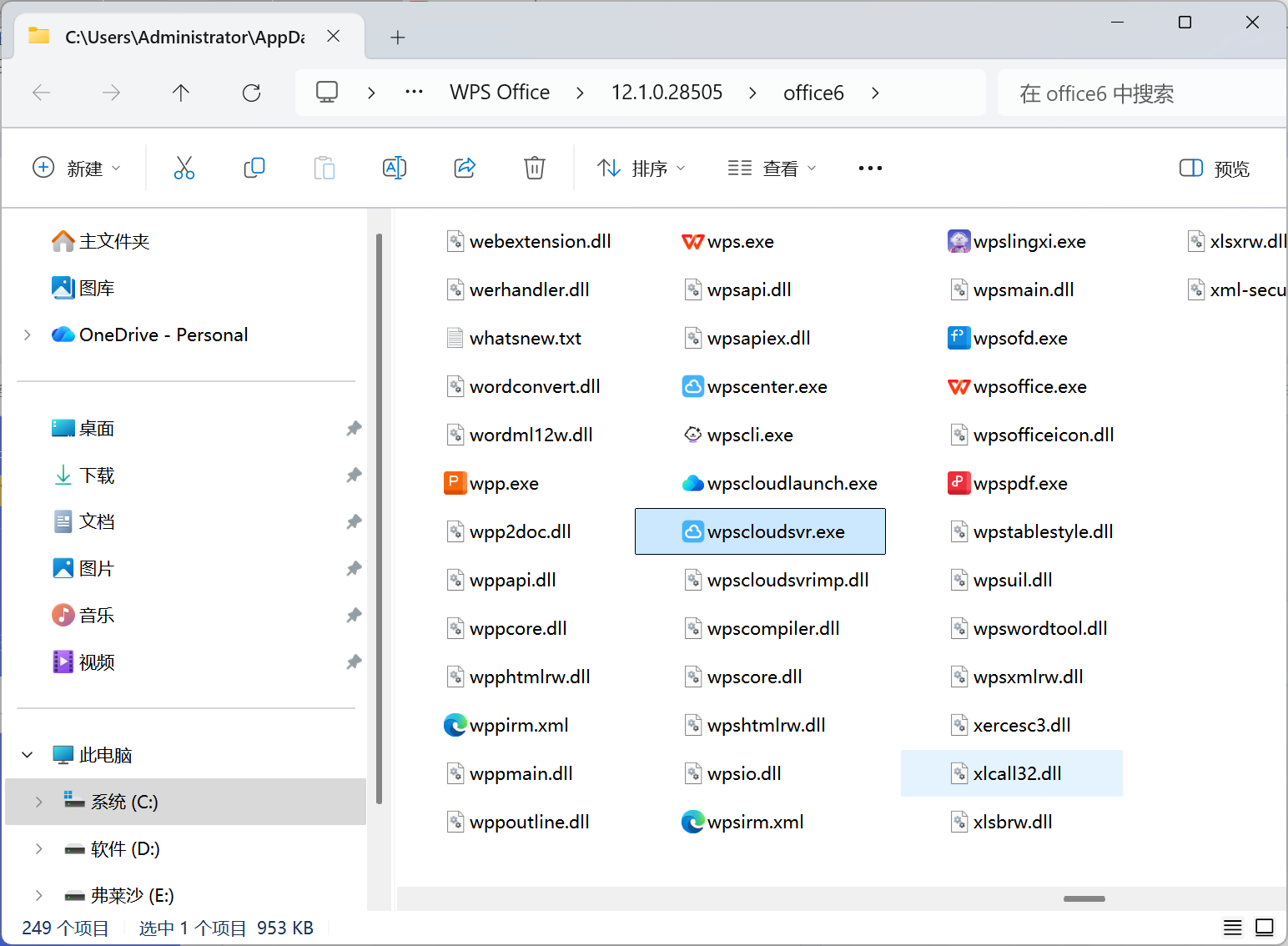This screenshot has width=1288, height=946.
Task: Toggle the 预览 preview pane
Action: [1215, 169]
